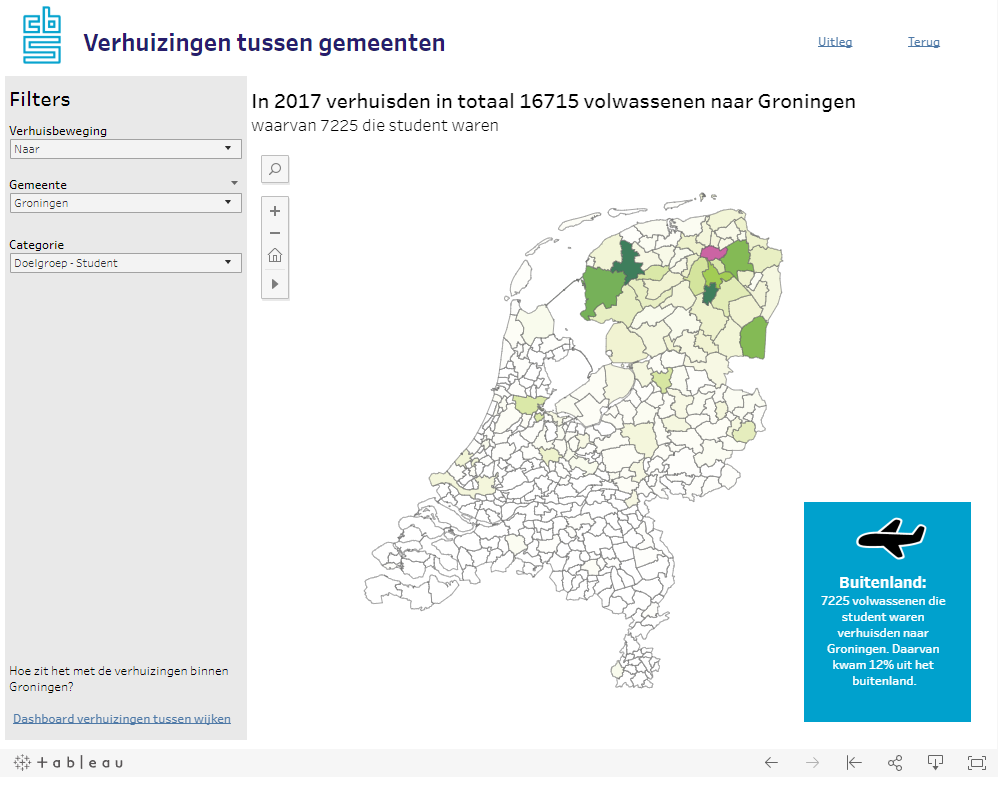This screenshot has width=1002, height=786.
Task: Open the Tableau download menu
Action: pos(936,763)
